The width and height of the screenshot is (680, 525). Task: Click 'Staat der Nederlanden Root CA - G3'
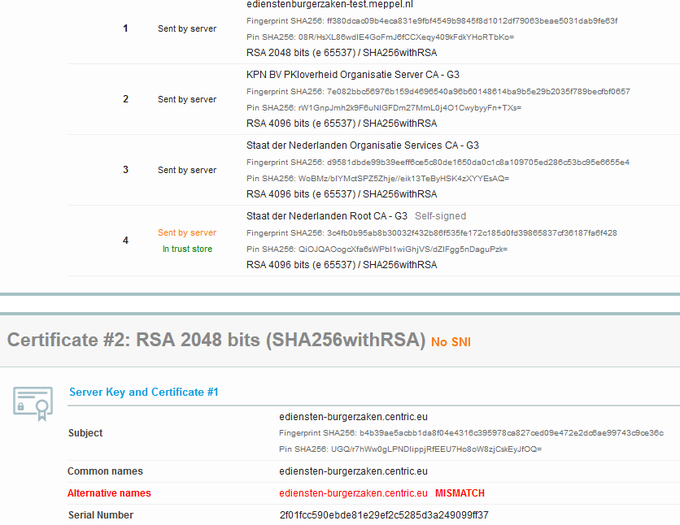pos(327,216)
